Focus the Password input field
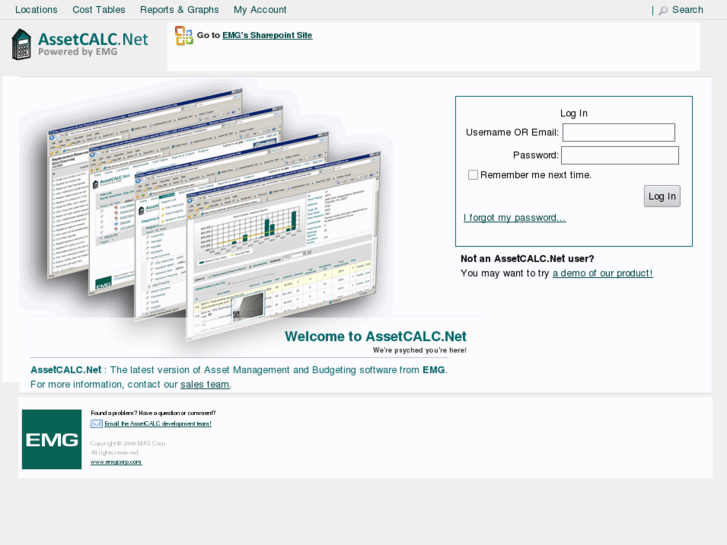This screenshot has width=727, height=545. point(620,155)
